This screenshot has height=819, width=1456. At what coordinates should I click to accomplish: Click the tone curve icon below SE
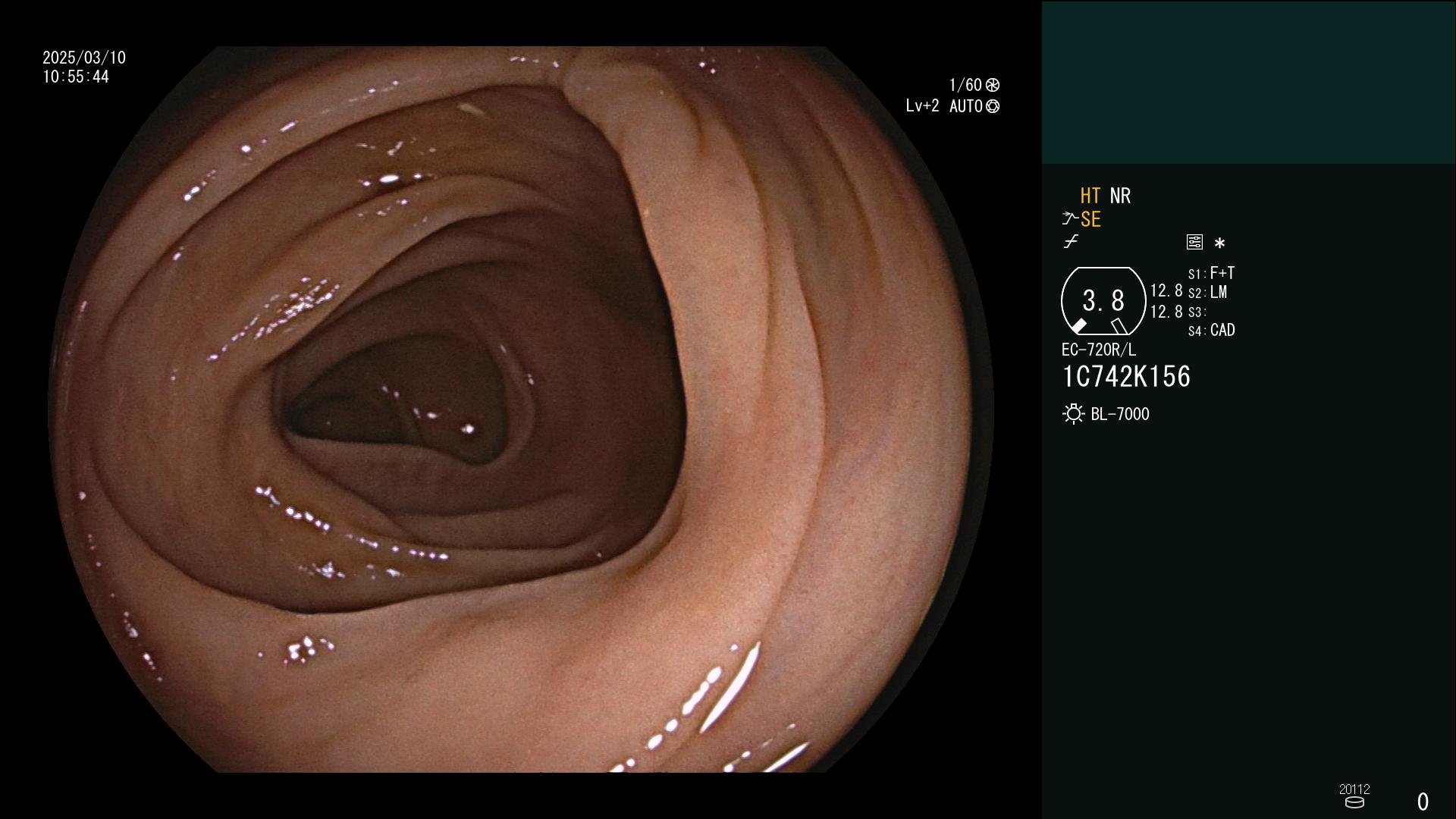(1071, 242)
